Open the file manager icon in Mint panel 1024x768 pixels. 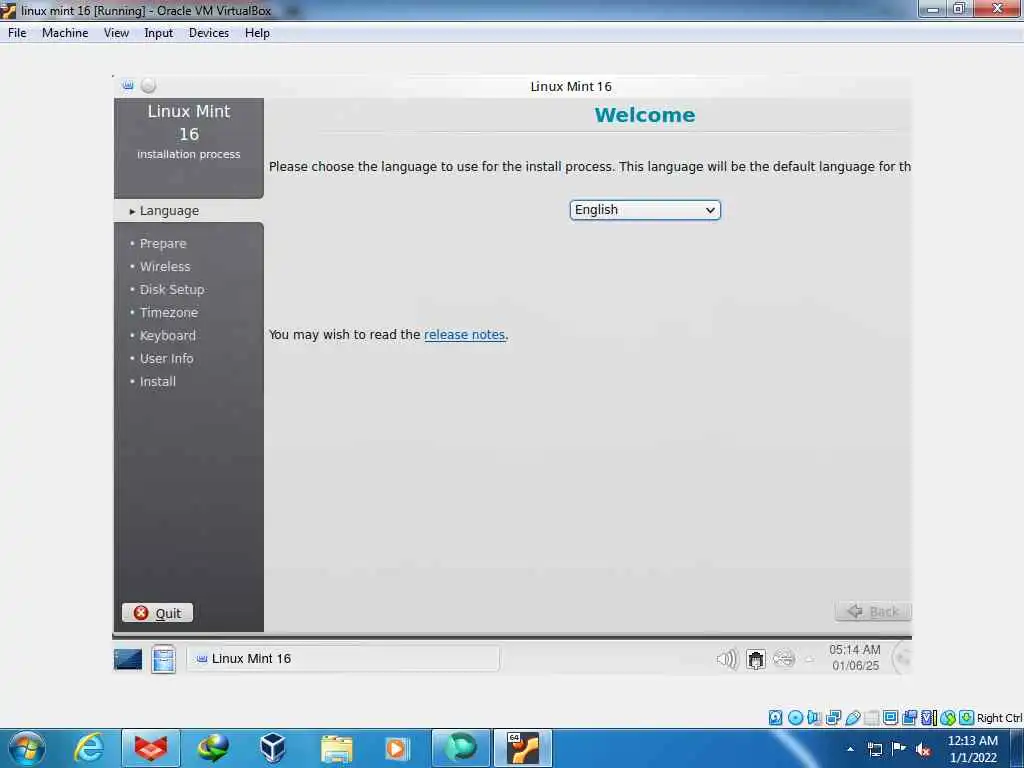click(163, 658)
